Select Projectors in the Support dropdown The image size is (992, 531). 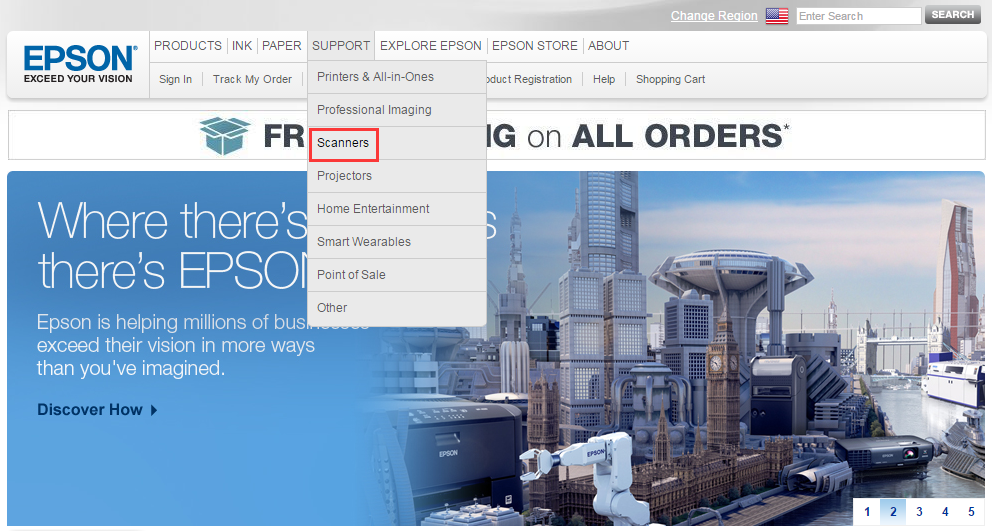(344, 176)
